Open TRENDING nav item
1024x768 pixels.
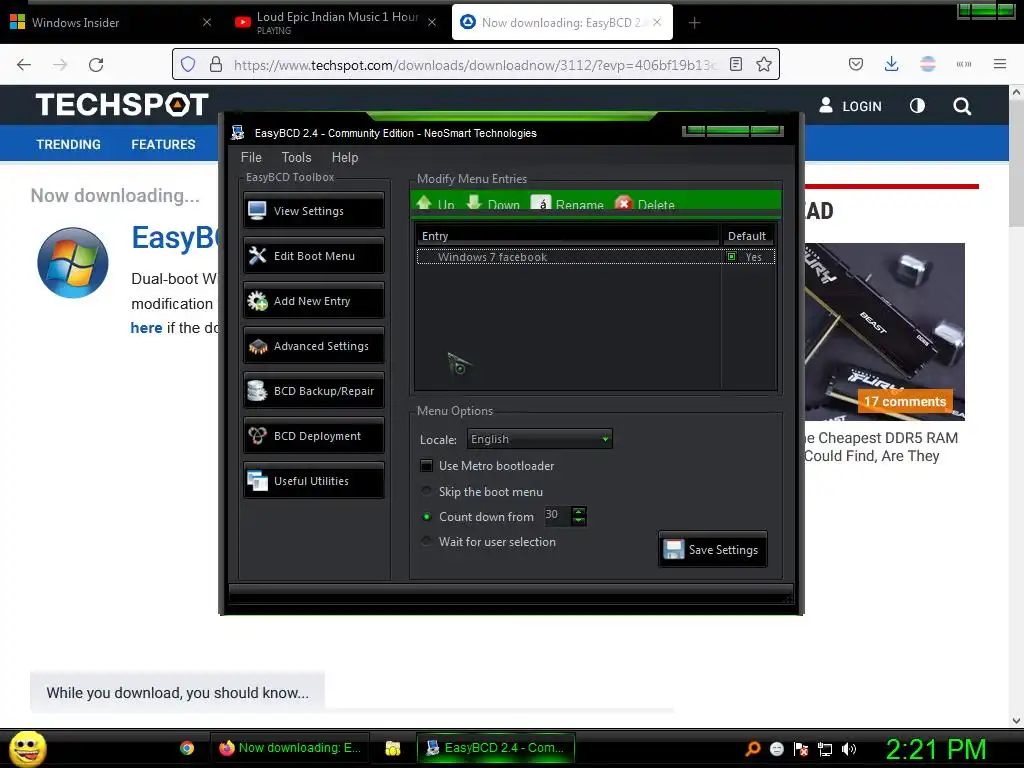(x=69, y=144)
